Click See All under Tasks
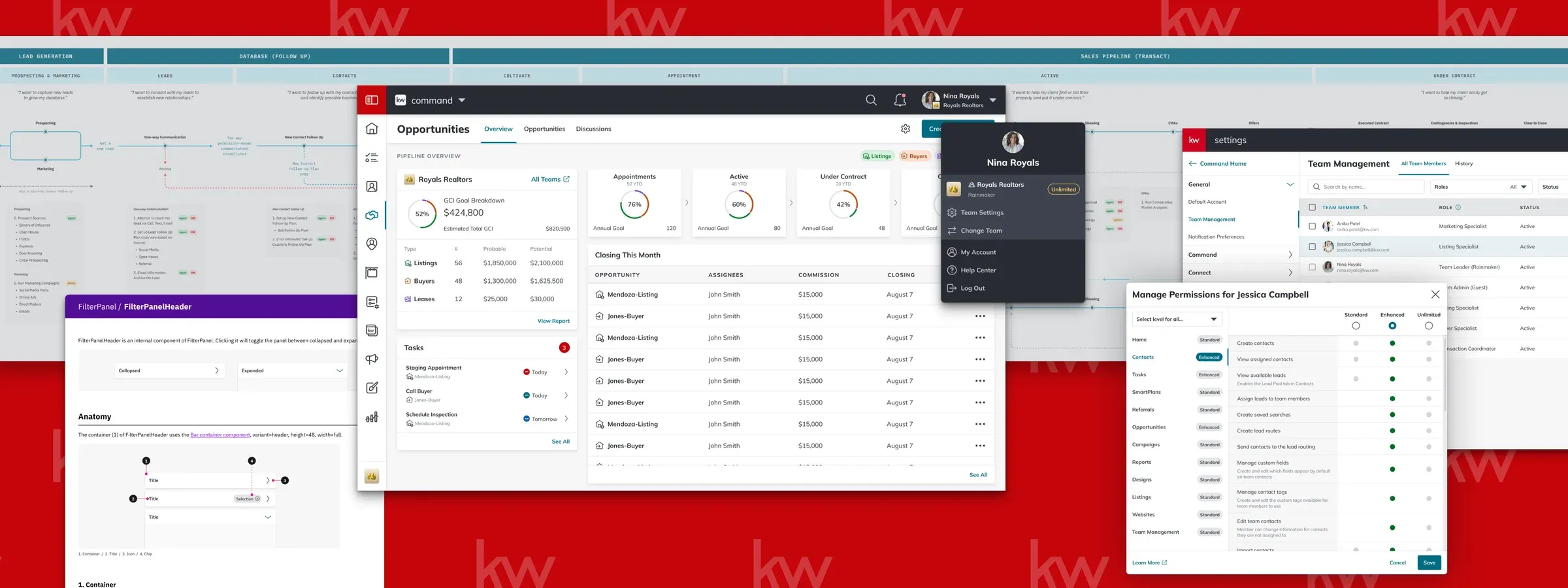The height and width of the screenshot is (588, 1568). [x=561, y=442]
